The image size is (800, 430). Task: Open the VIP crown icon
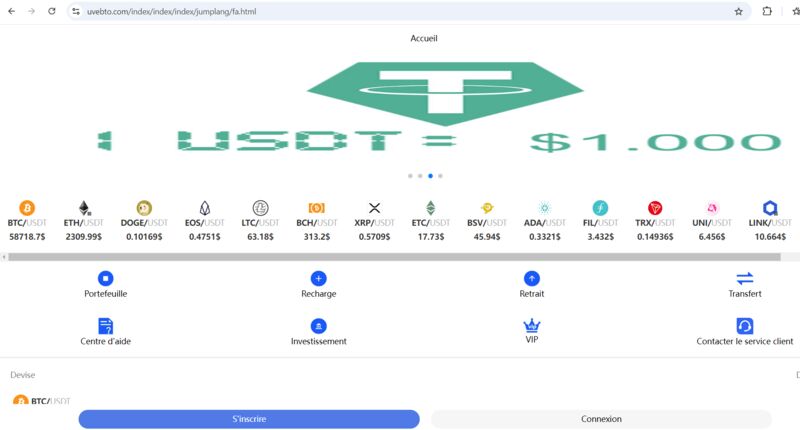click(532, 325)
